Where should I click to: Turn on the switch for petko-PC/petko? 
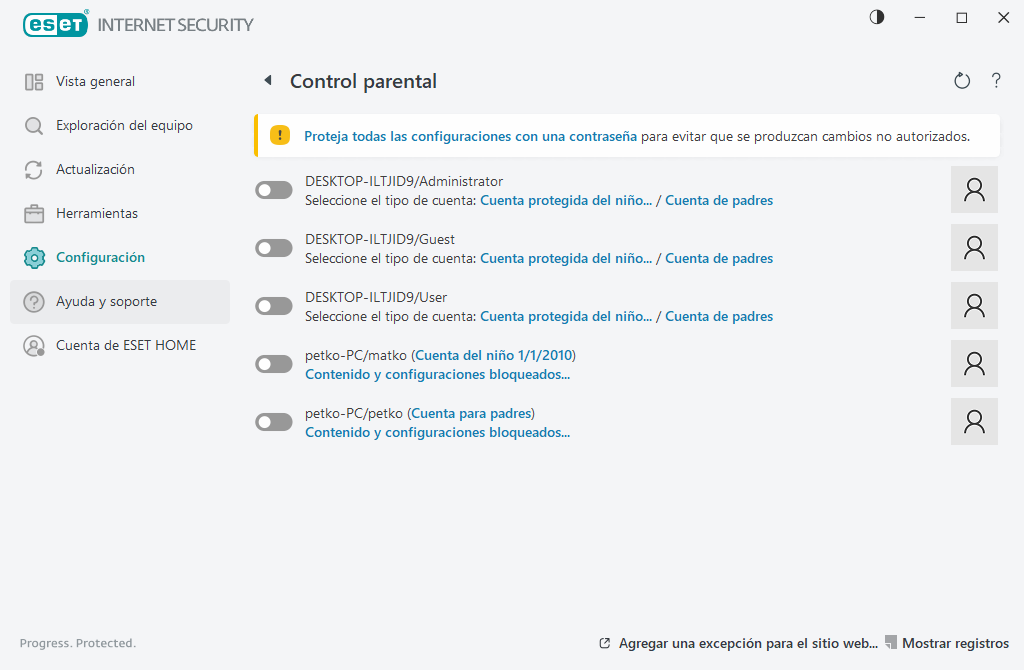(274, 422)
